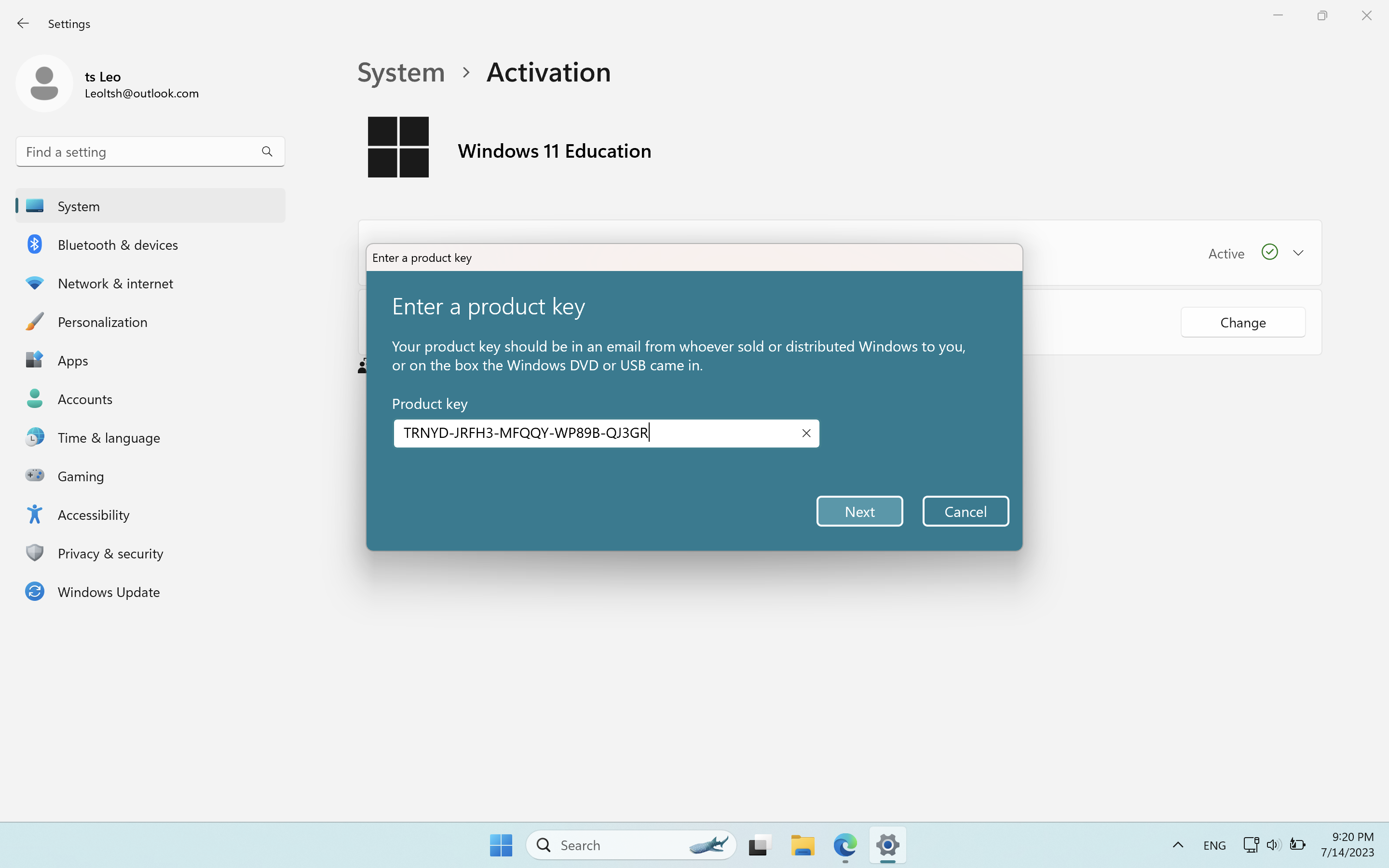Launch Microsoft Edge from taskbar
This screenshot has width=1389, height=868.
pos(845,845)
